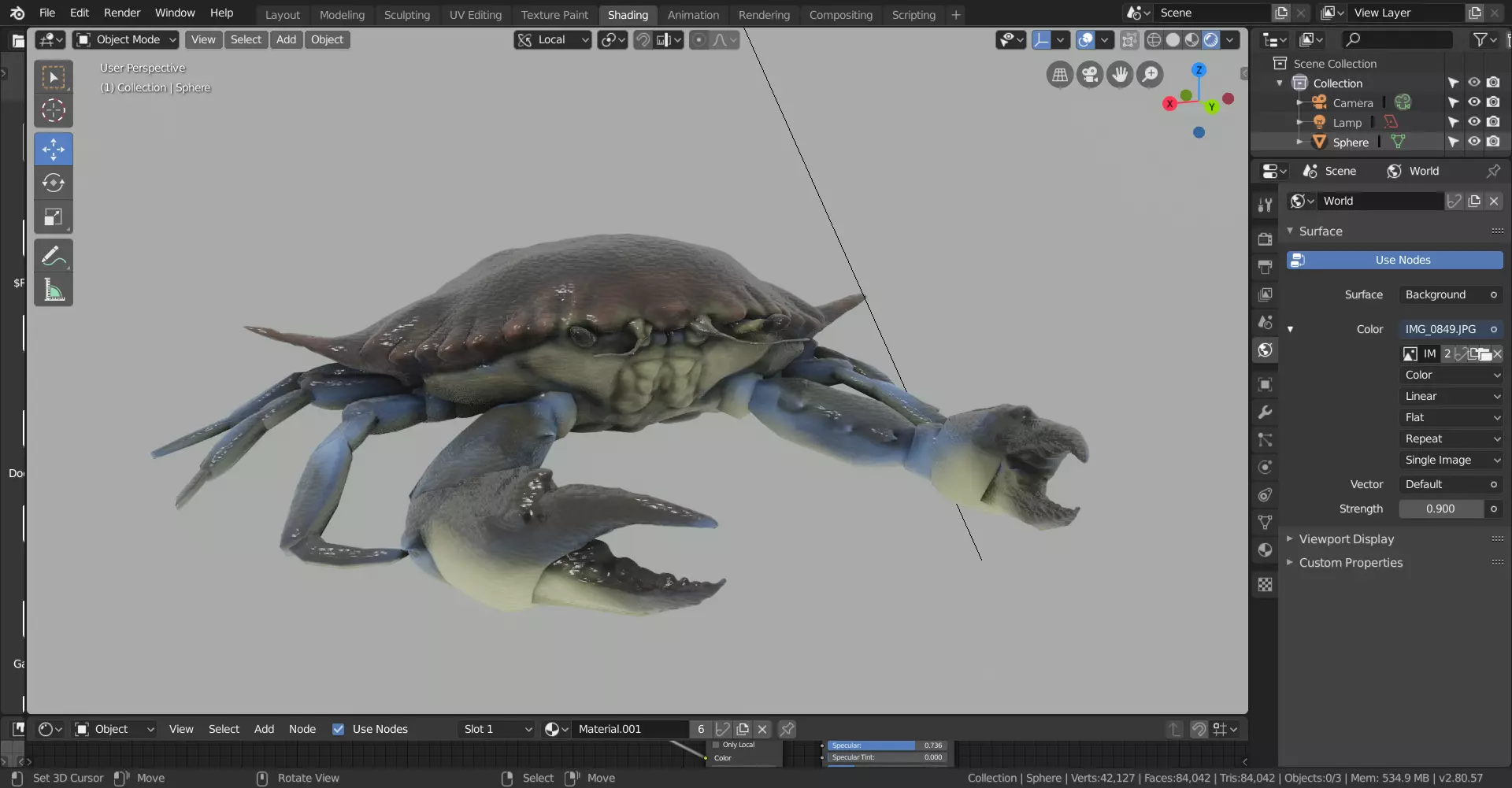The image size is (1512, 788).
Task: Select the Select Box tool
Action: [x=54, y=77]
